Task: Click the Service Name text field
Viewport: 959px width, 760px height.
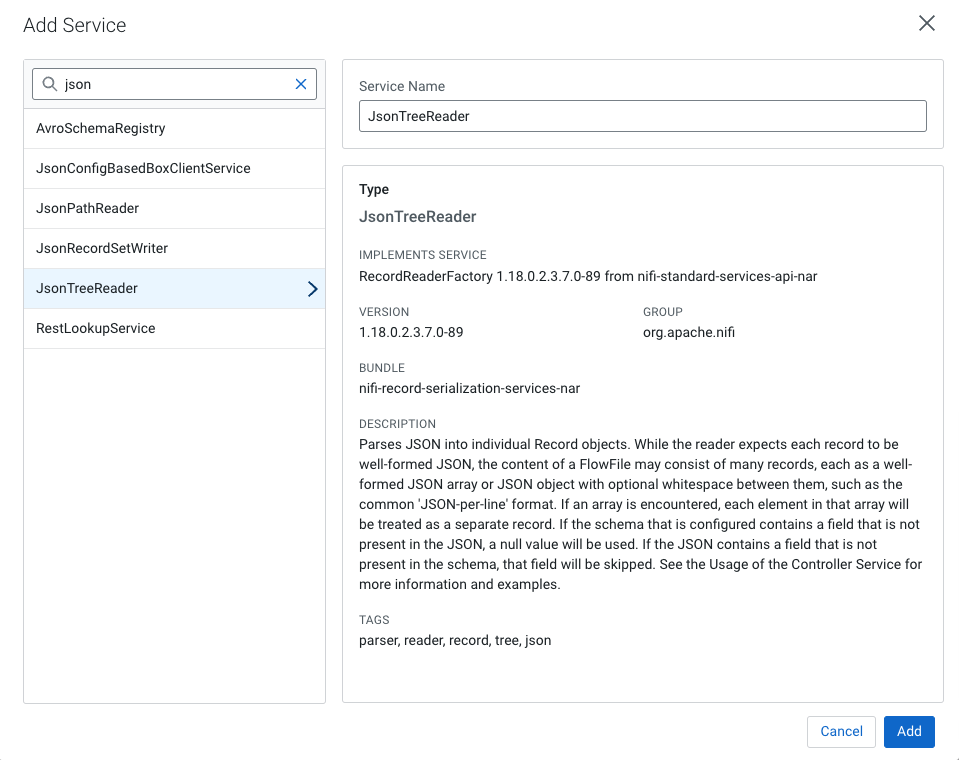Action: click(642, 116)
